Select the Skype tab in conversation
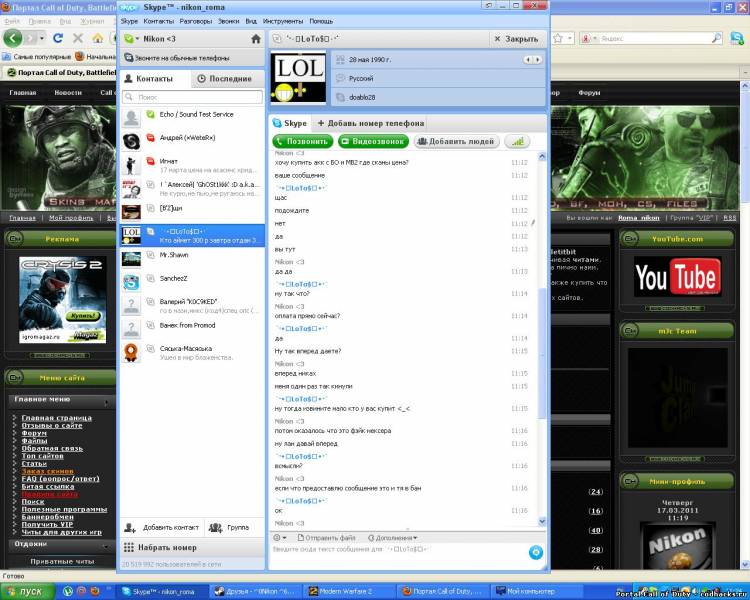 [290, 123]
